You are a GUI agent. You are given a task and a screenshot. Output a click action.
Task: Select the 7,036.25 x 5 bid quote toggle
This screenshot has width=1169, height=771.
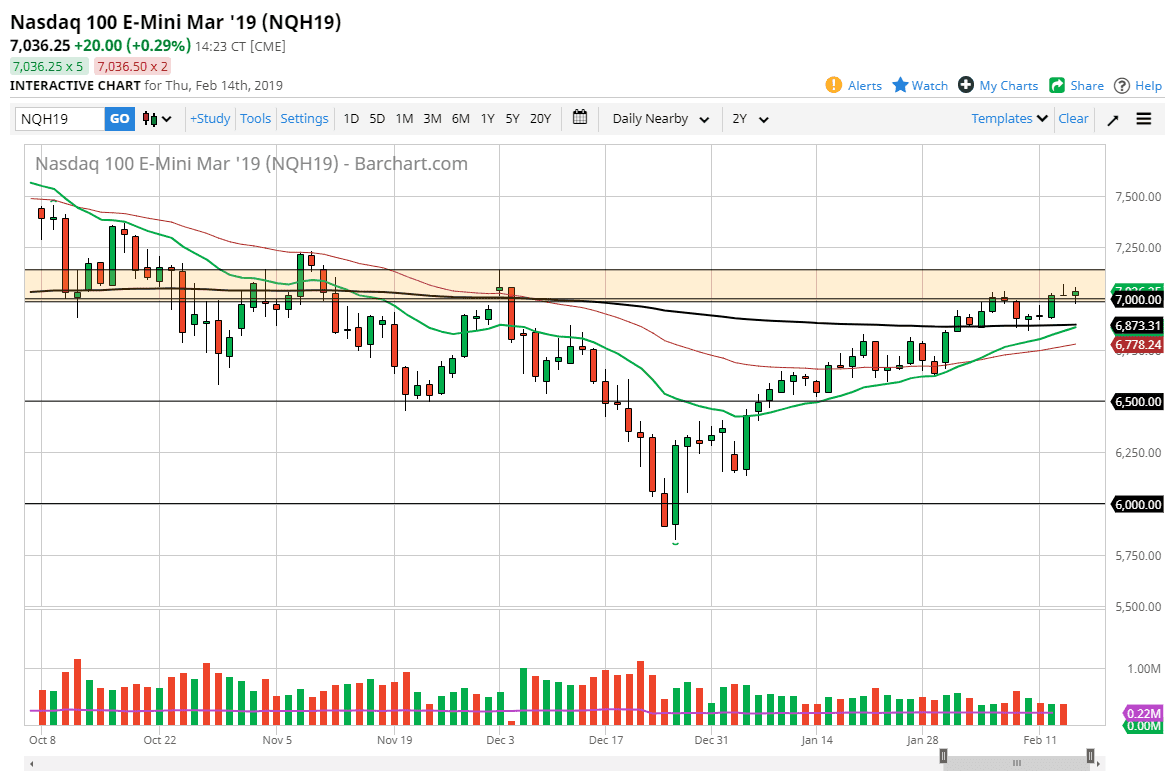click(x=48, y=65)
